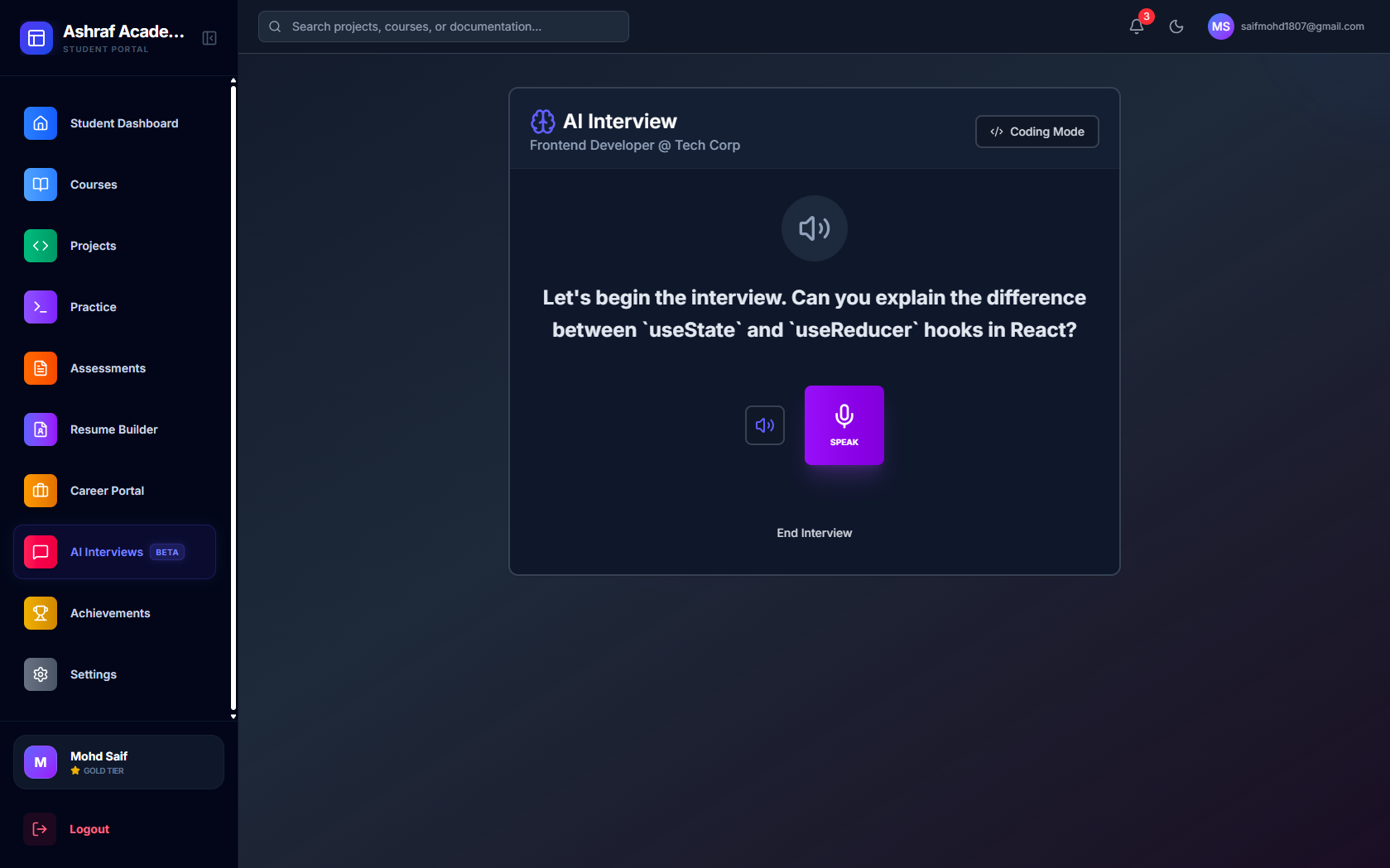Click the search projects input field

[444, 26]
